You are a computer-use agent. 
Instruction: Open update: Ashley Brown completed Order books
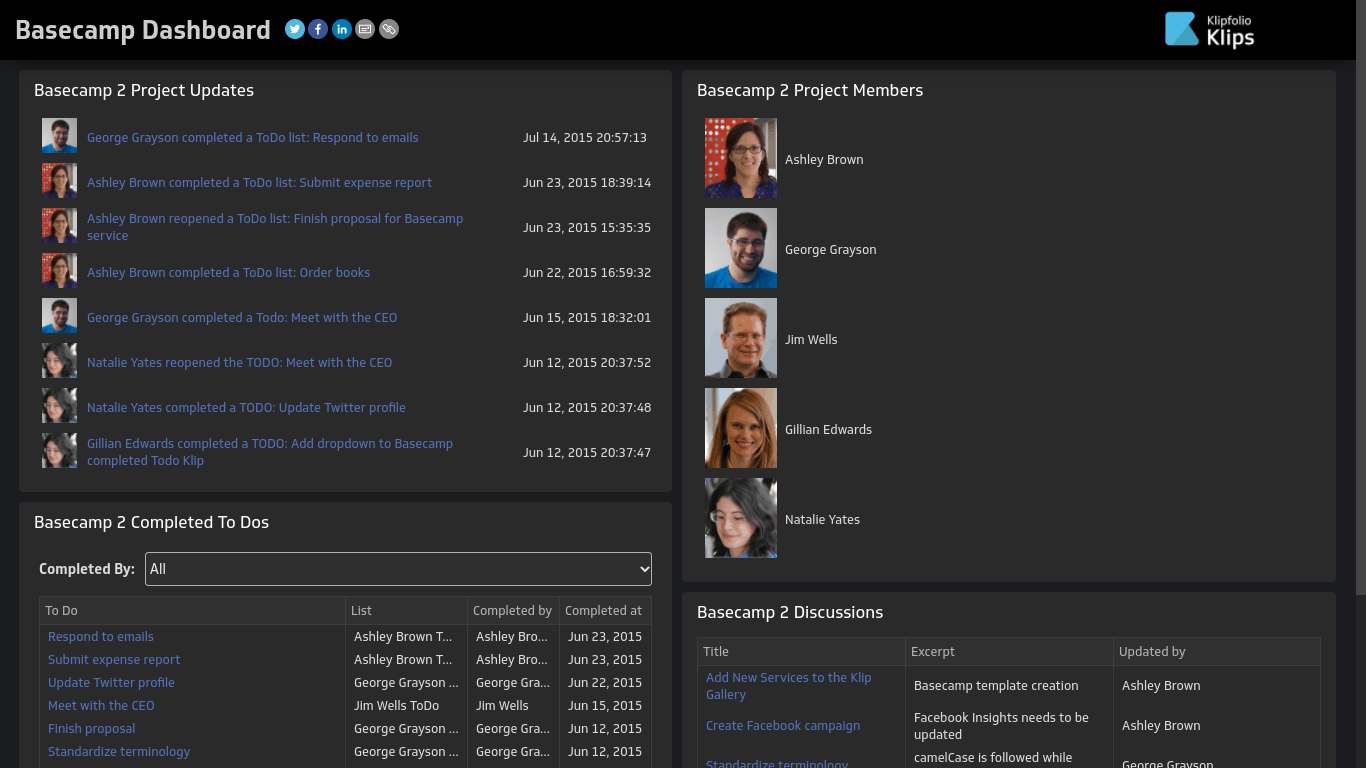click(x=229, y=273)
